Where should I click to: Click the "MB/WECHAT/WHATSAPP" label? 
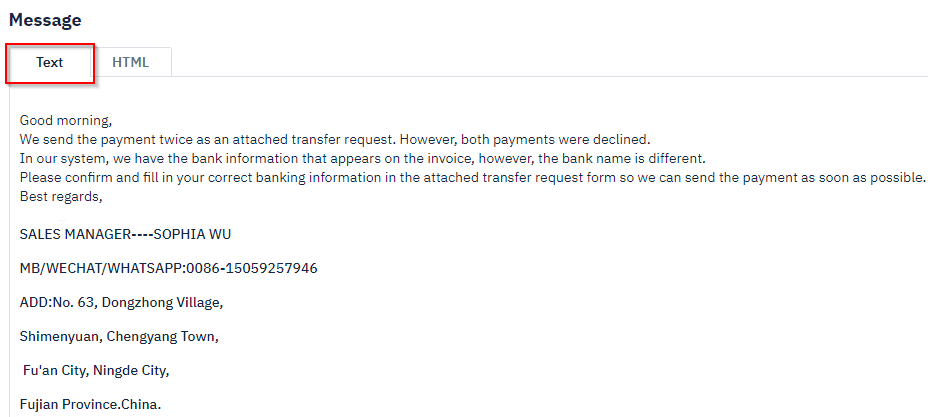[x=101, y=269]
